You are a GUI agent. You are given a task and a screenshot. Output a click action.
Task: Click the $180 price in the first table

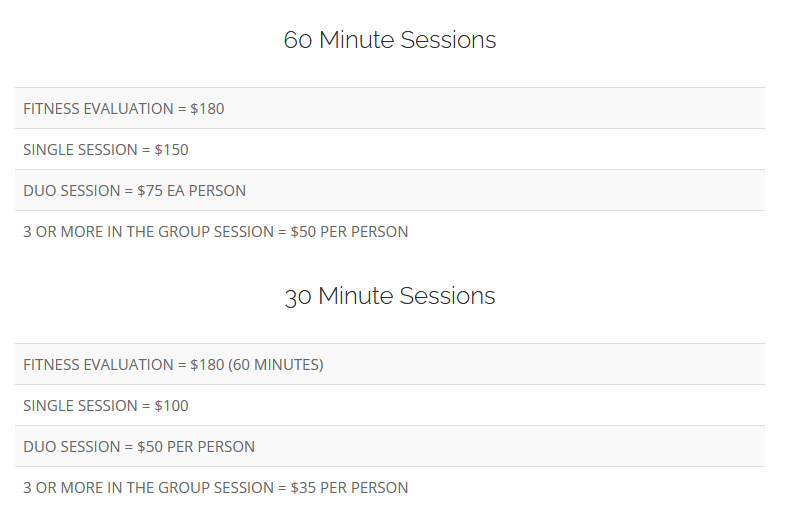coord(207,108)
